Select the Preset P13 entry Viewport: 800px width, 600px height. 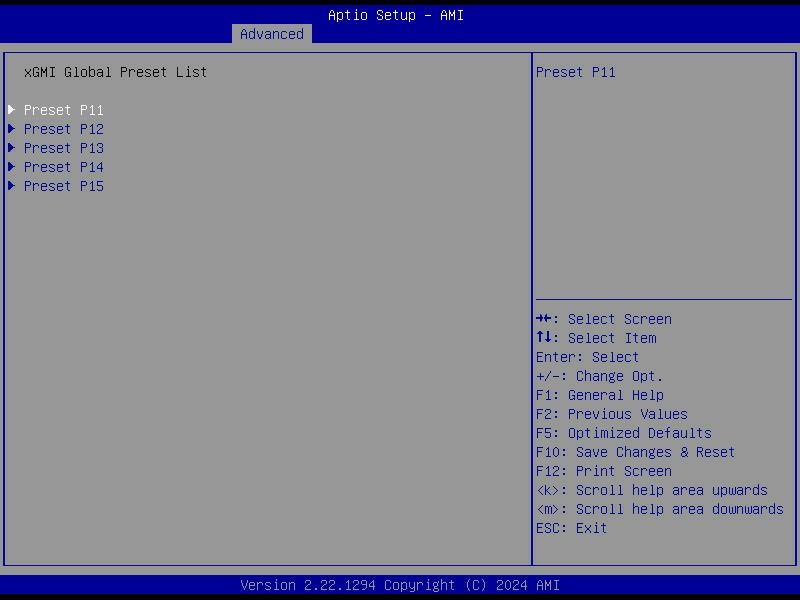click(64, 148)
